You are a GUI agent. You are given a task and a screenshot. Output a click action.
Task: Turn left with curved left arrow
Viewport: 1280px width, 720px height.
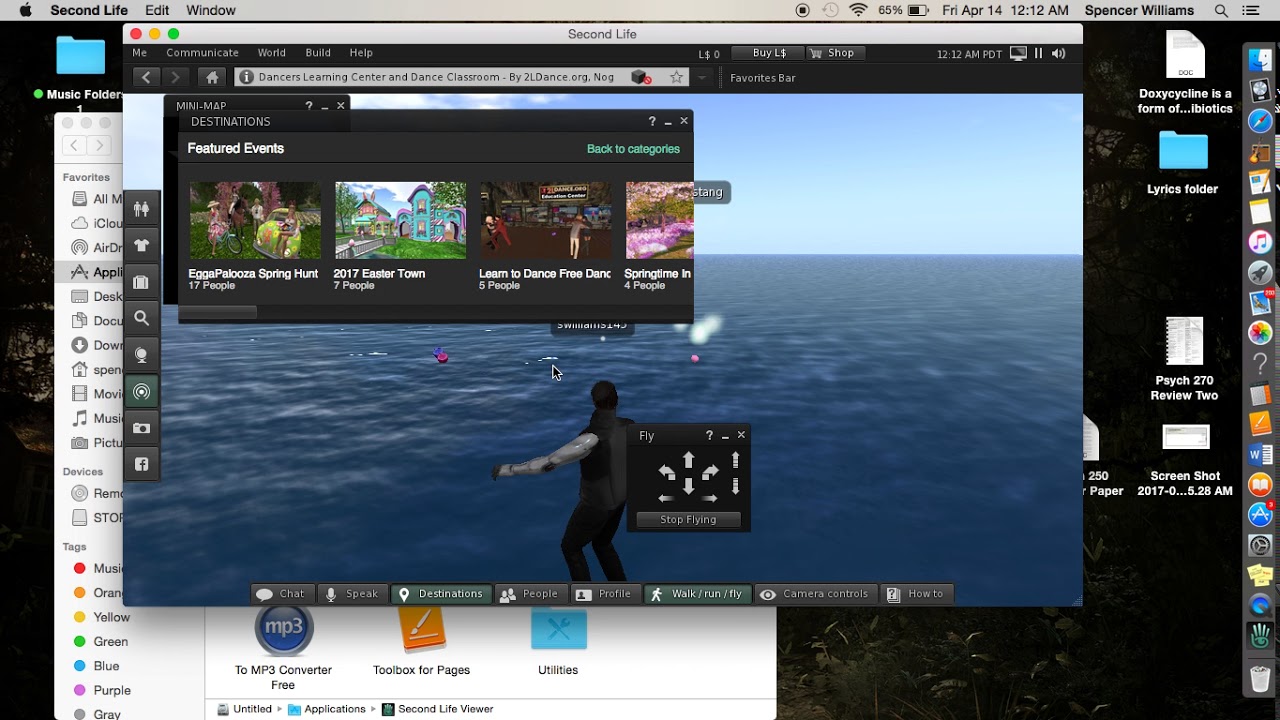coord(667,472)
